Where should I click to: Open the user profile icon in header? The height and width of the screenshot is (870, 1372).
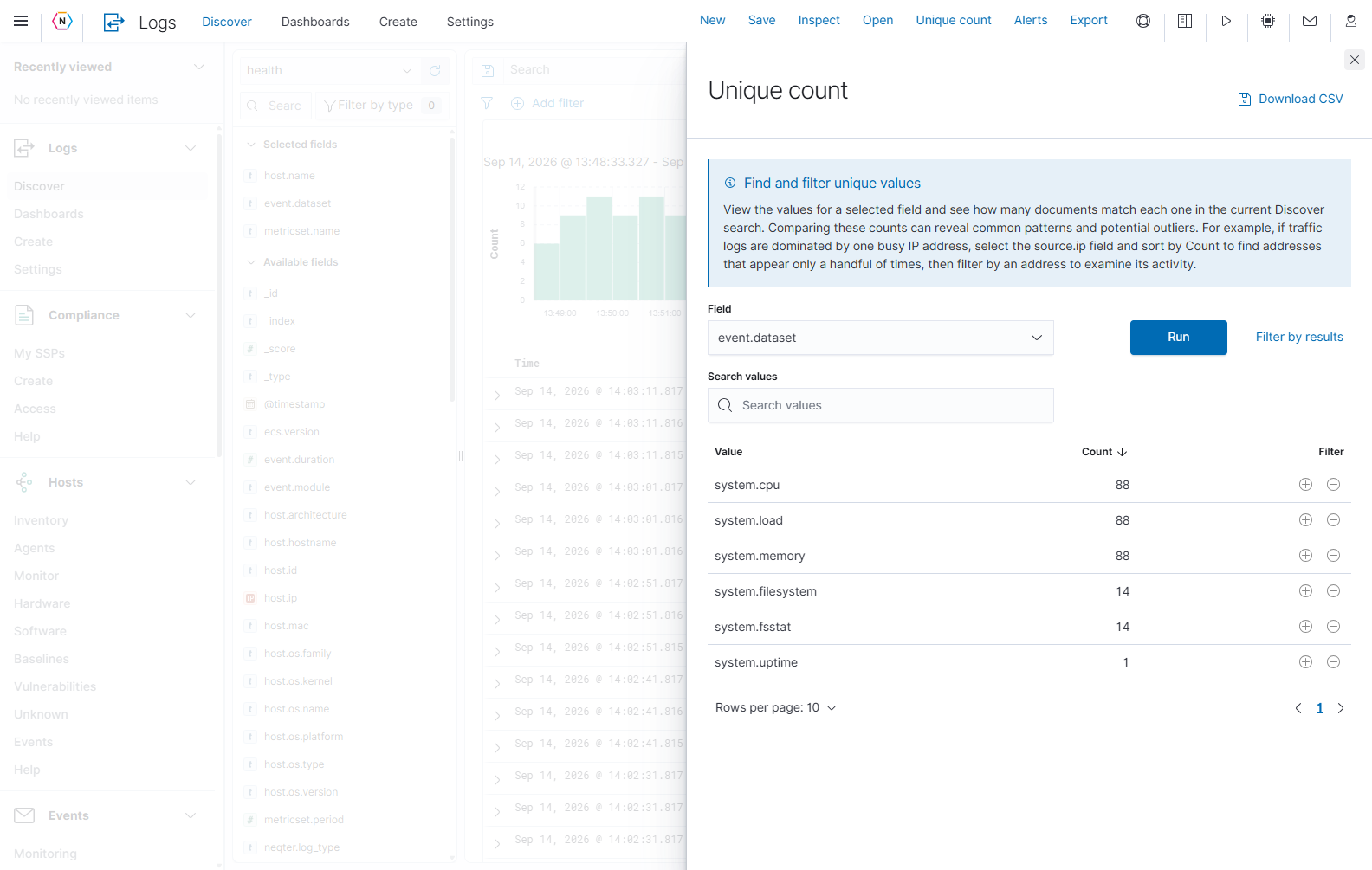coord(1351,21)
